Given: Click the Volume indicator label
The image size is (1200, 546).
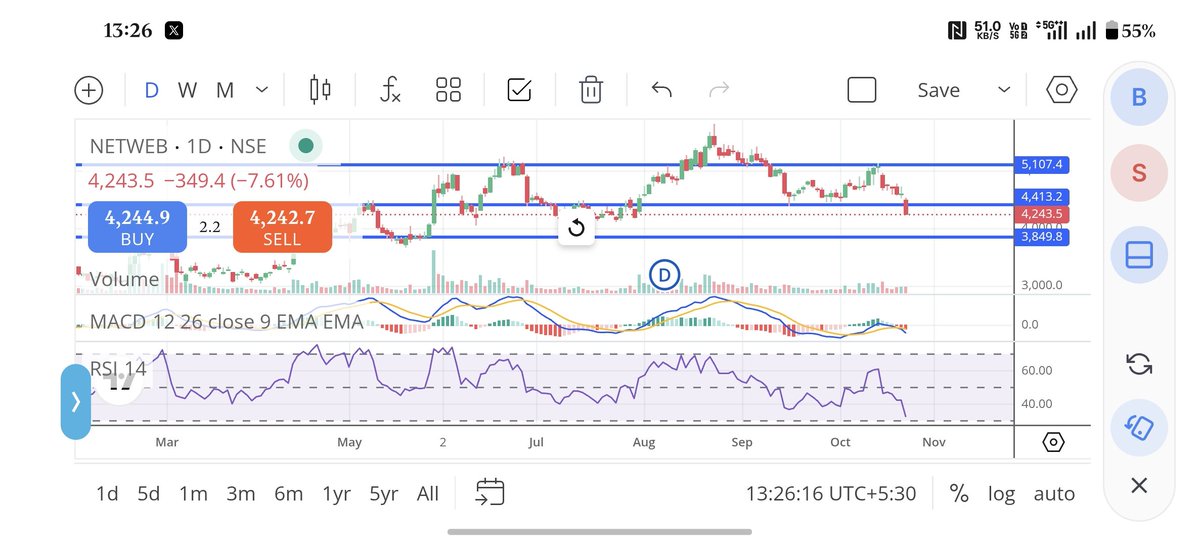Looking at the screenshot, I should click(124, 279).
